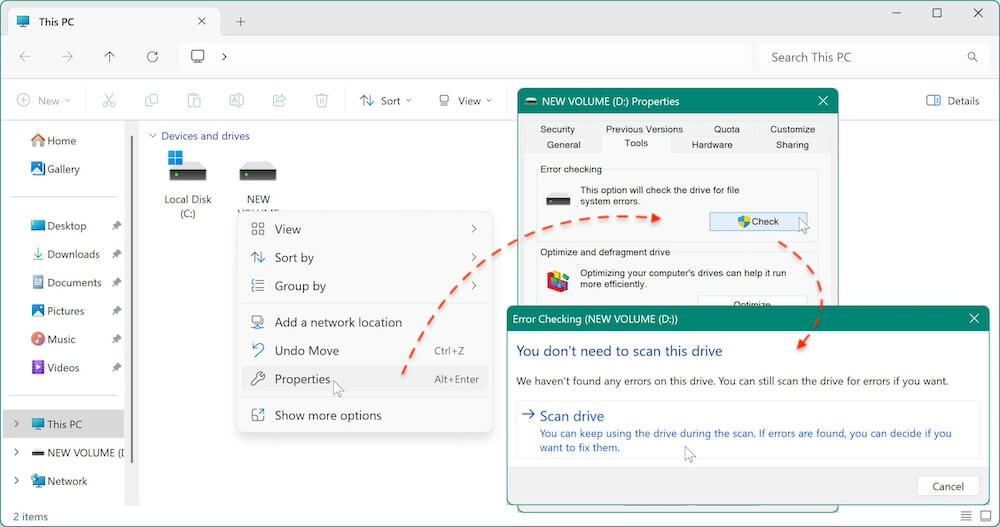Image resolution: width=1000 pixels, height=527 pixels.
Task: Open the Downloads quick access folder
Action: [x=65, y=254]
